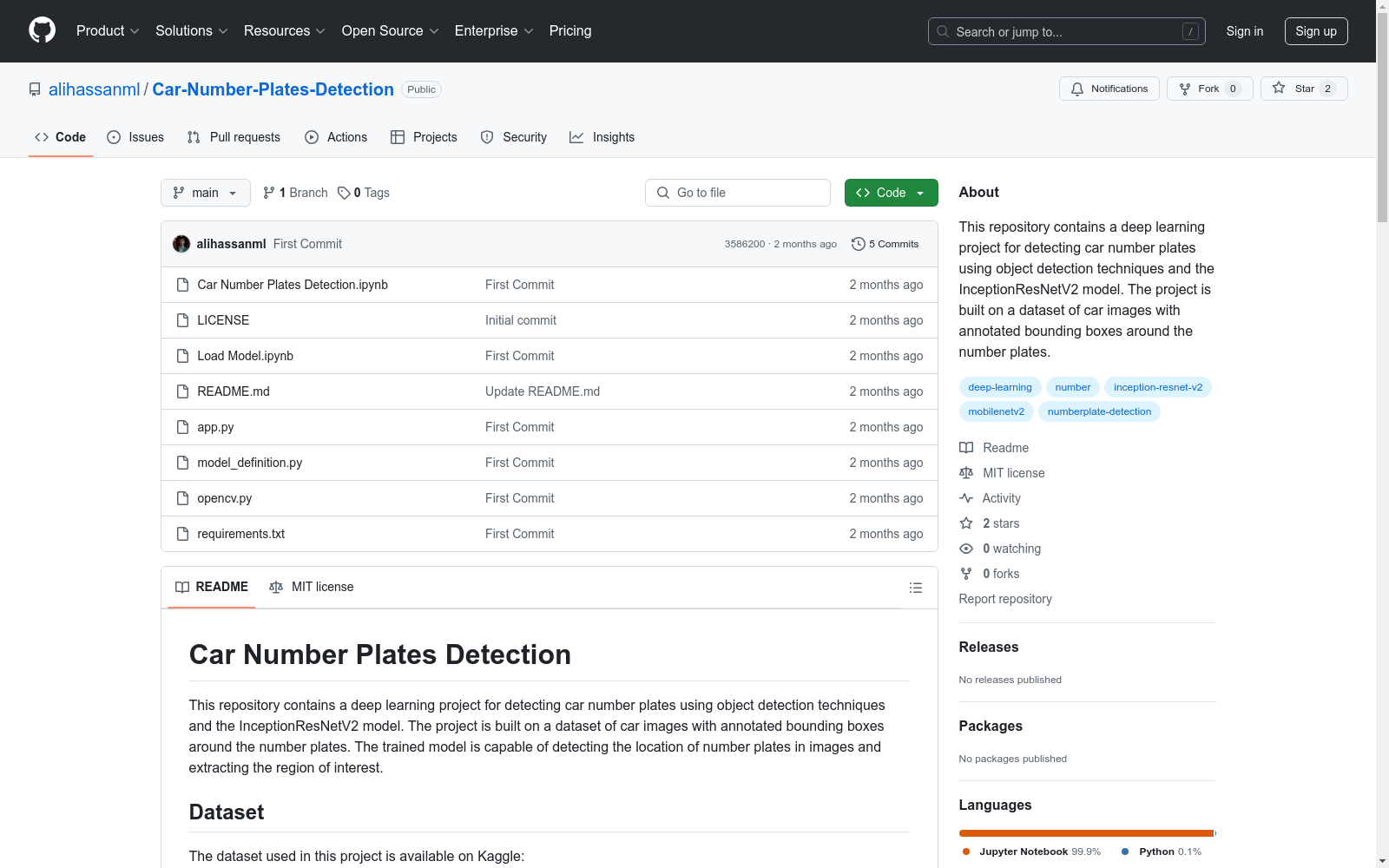The image size is (1389, 868).
Task: Switch to the Code tab
Action: tap(61, 137)
